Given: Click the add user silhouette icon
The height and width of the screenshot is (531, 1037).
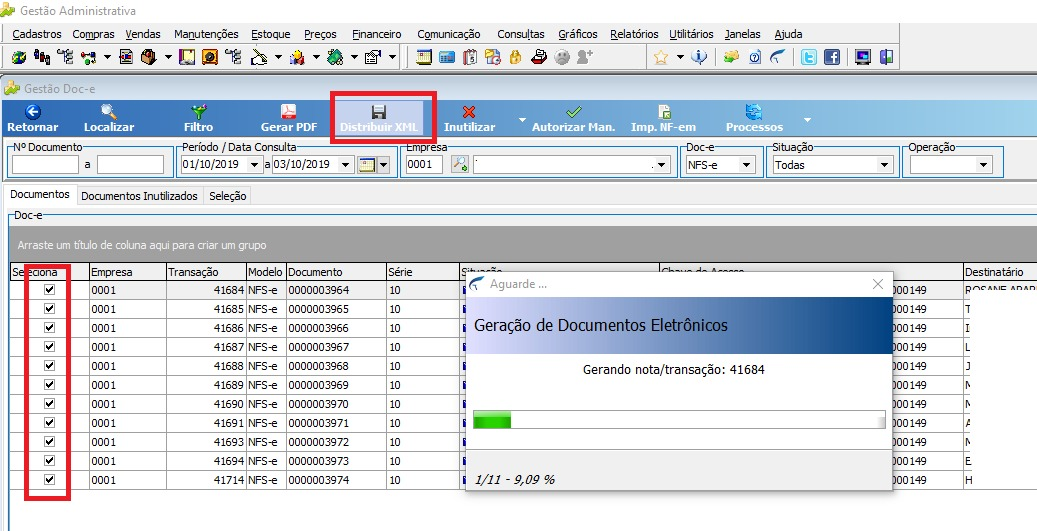Looking at the screenshot, I should pyautogui.click(x=585, y=58).
